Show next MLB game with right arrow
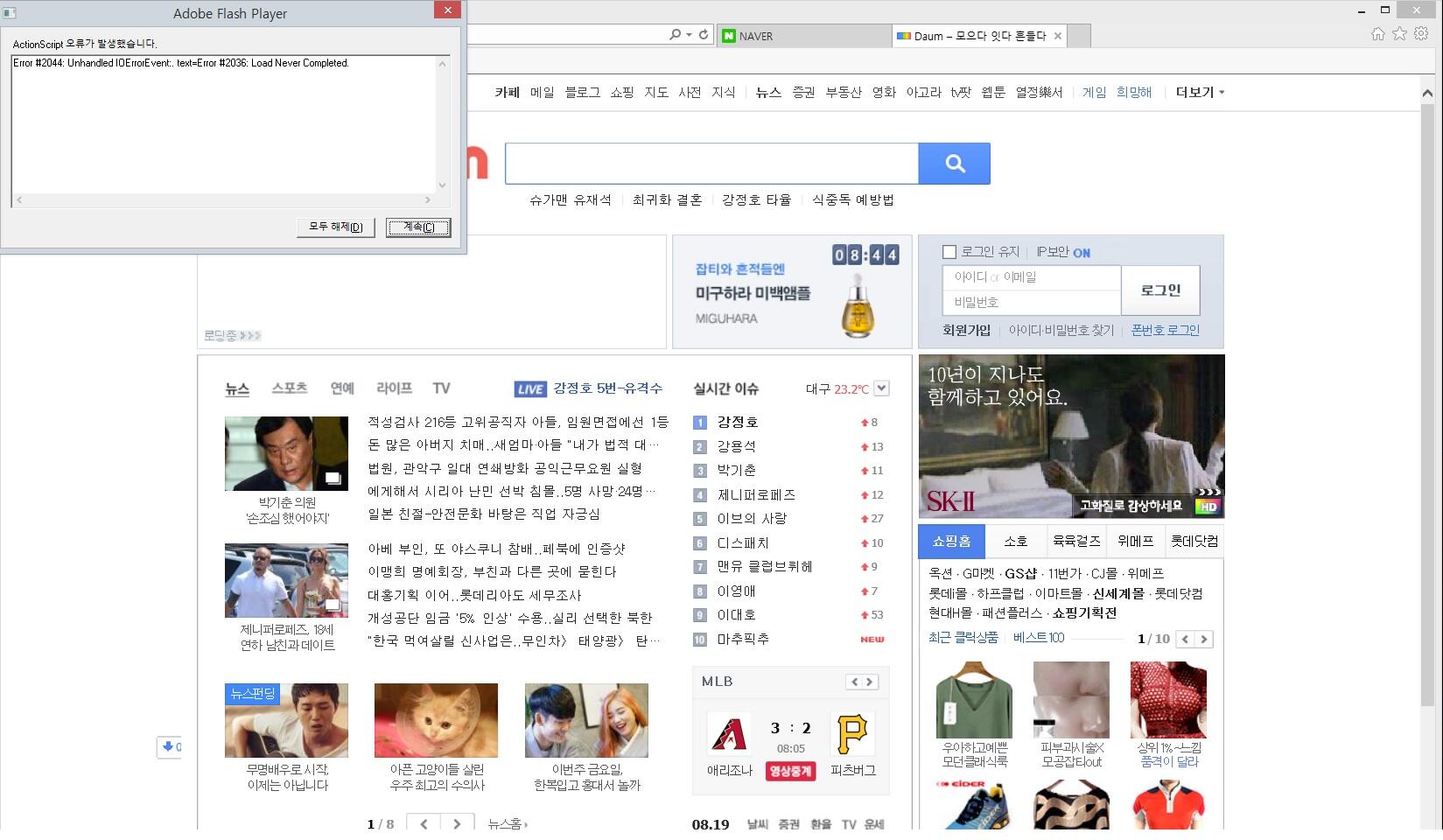1443x840 pixels. pyautogui.click(x=870, y=682)
